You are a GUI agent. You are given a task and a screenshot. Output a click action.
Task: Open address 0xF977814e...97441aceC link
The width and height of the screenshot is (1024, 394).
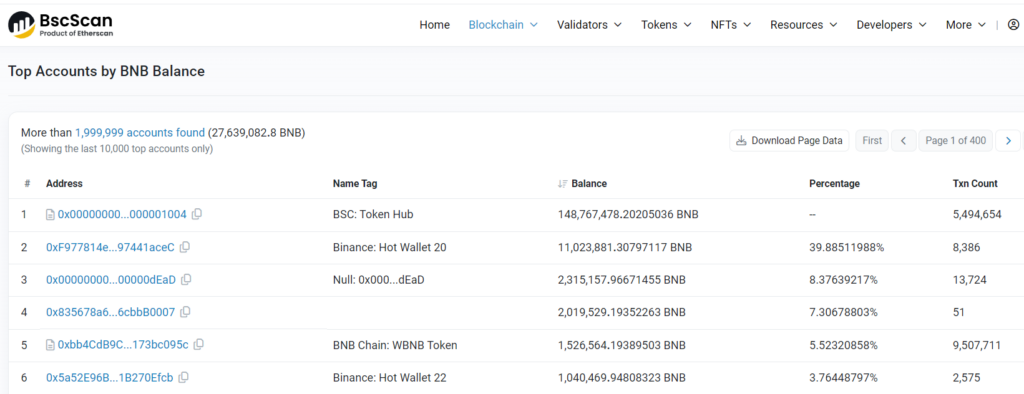tap(110, 247)
